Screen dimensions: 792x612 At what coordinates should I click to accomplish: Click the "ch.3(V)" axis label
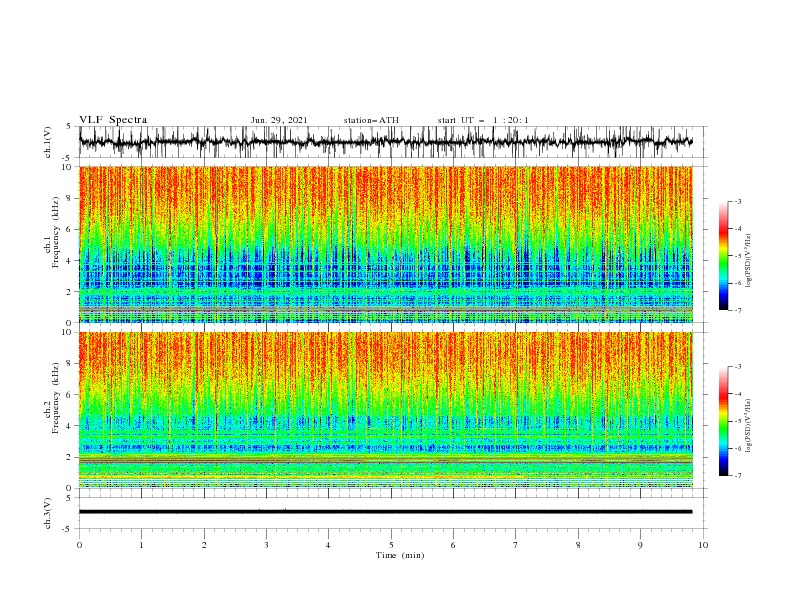(x=48, y=513)
